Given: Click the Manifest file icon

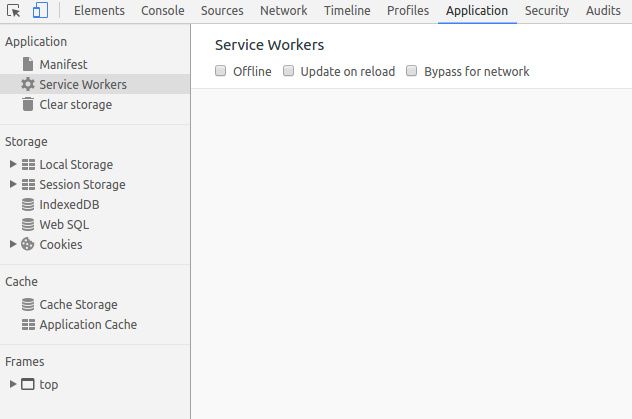Looking at the screenshot, I should [x=28, y=65].
